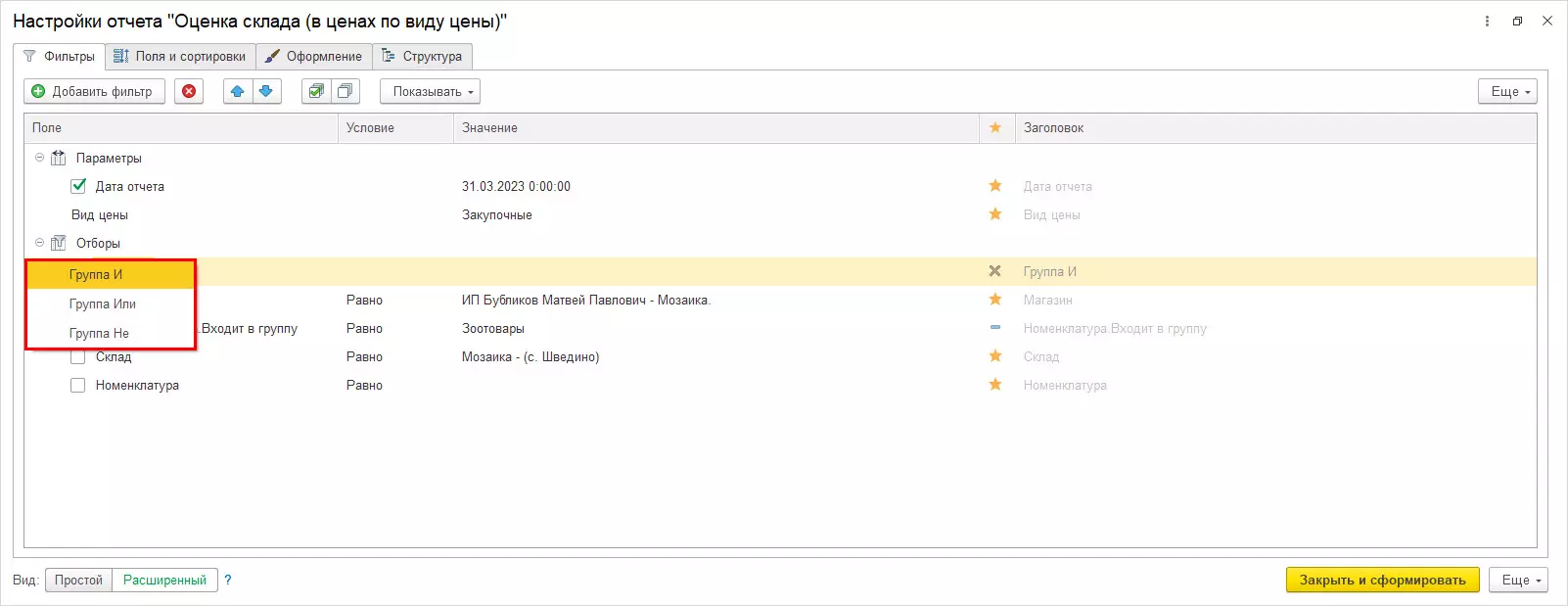Open the vertical dots menu in the title bar
Viewport: 1568px width, 606px height.
(x=1487, y=21)
